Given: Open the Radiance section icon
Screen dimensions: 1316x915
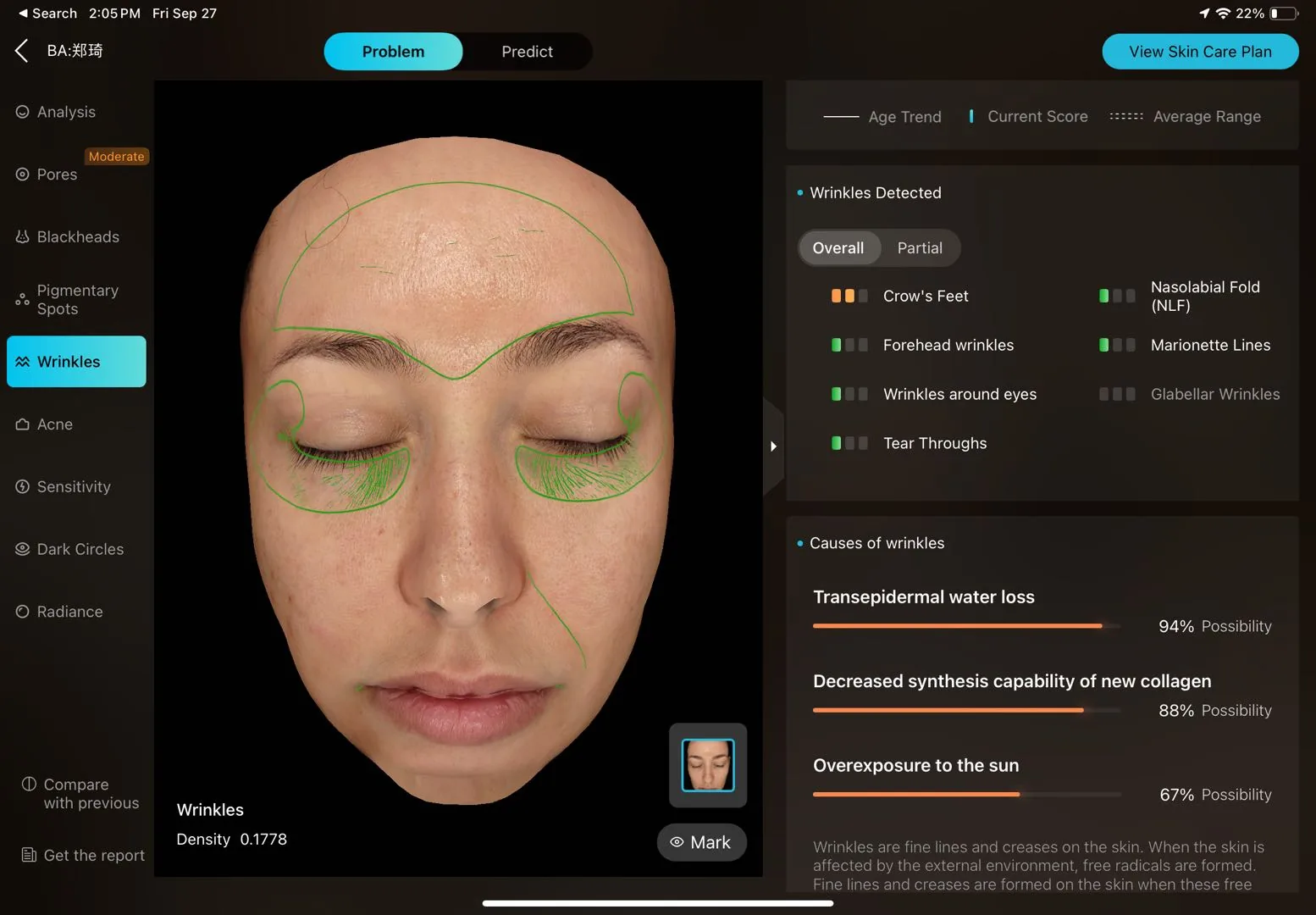Looking at the screenshot, I should [x=23, y=612].
